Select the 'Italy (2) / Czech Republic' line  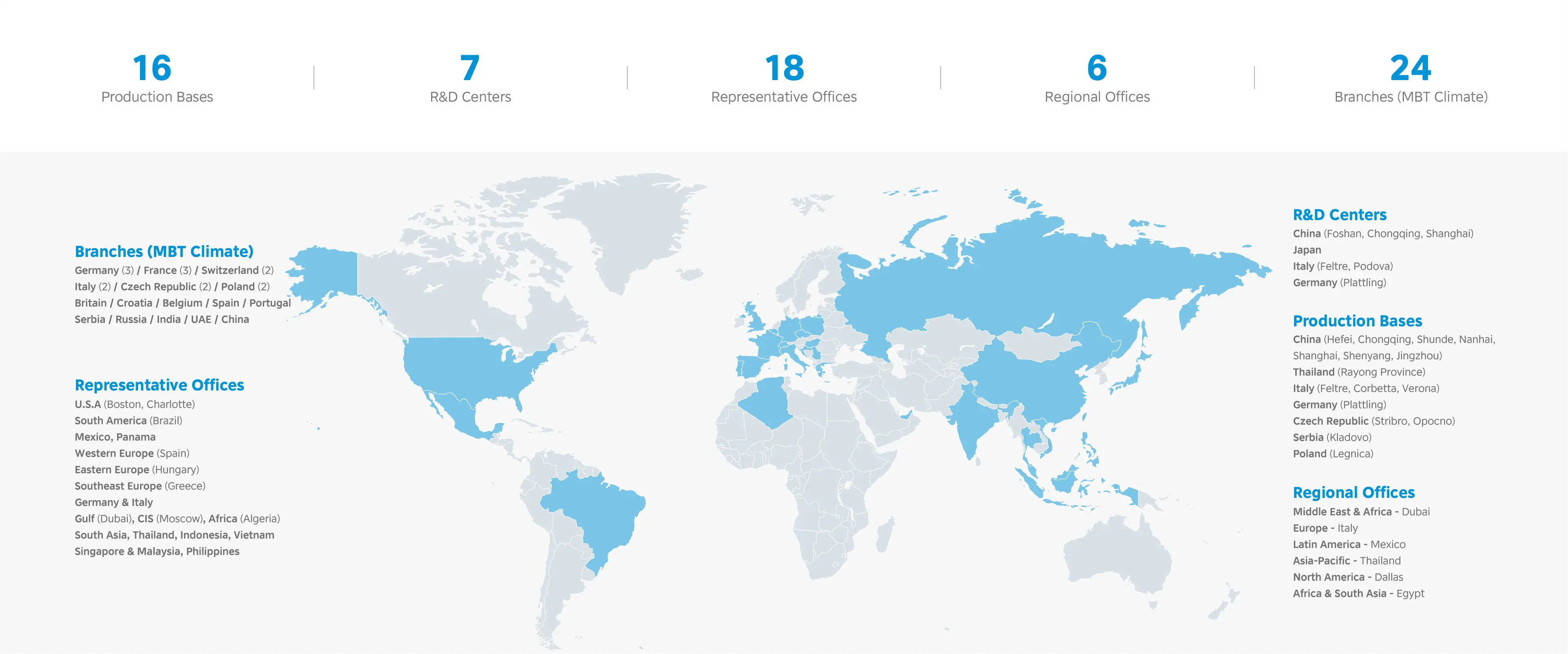171,287
